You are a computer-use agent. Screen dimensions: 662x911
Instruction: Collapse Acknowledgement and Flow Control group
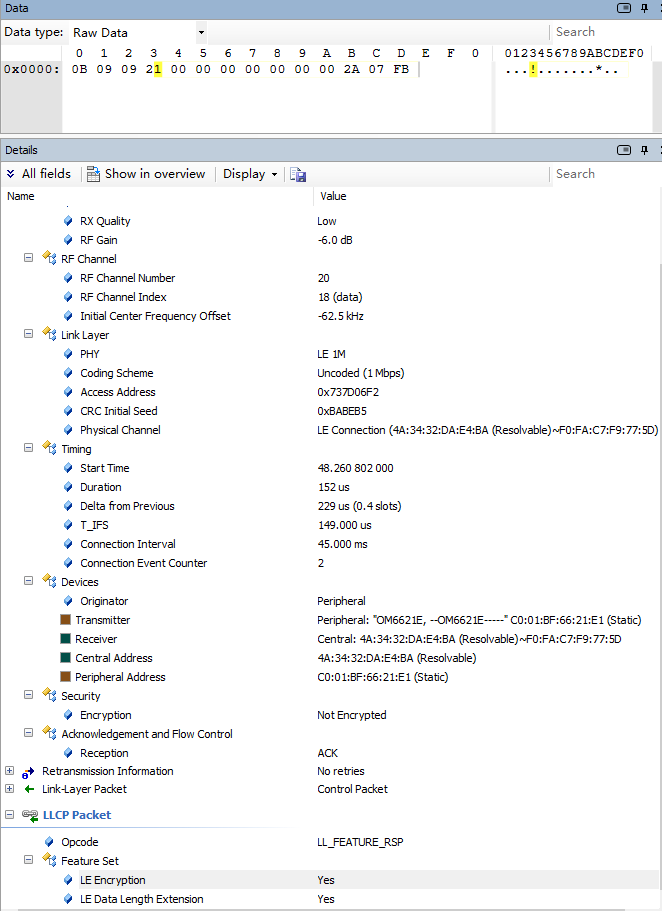(28, 733)
